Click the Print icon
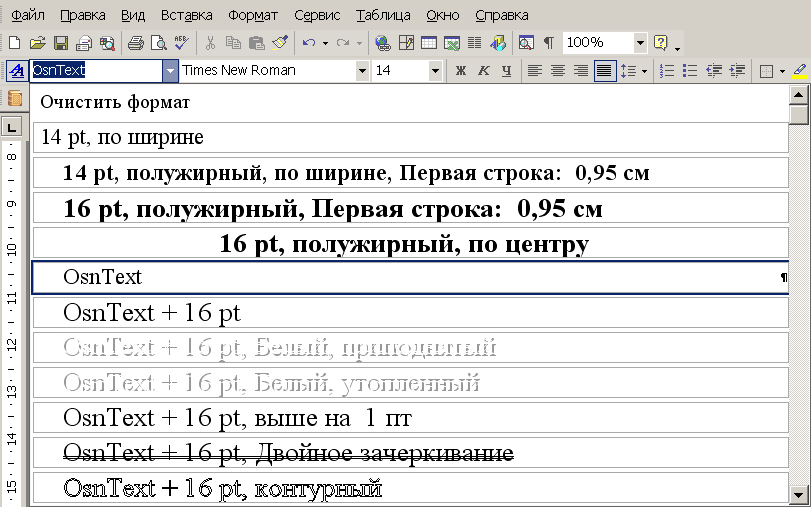Screen dimensions: 811x507 coord(136,43)
